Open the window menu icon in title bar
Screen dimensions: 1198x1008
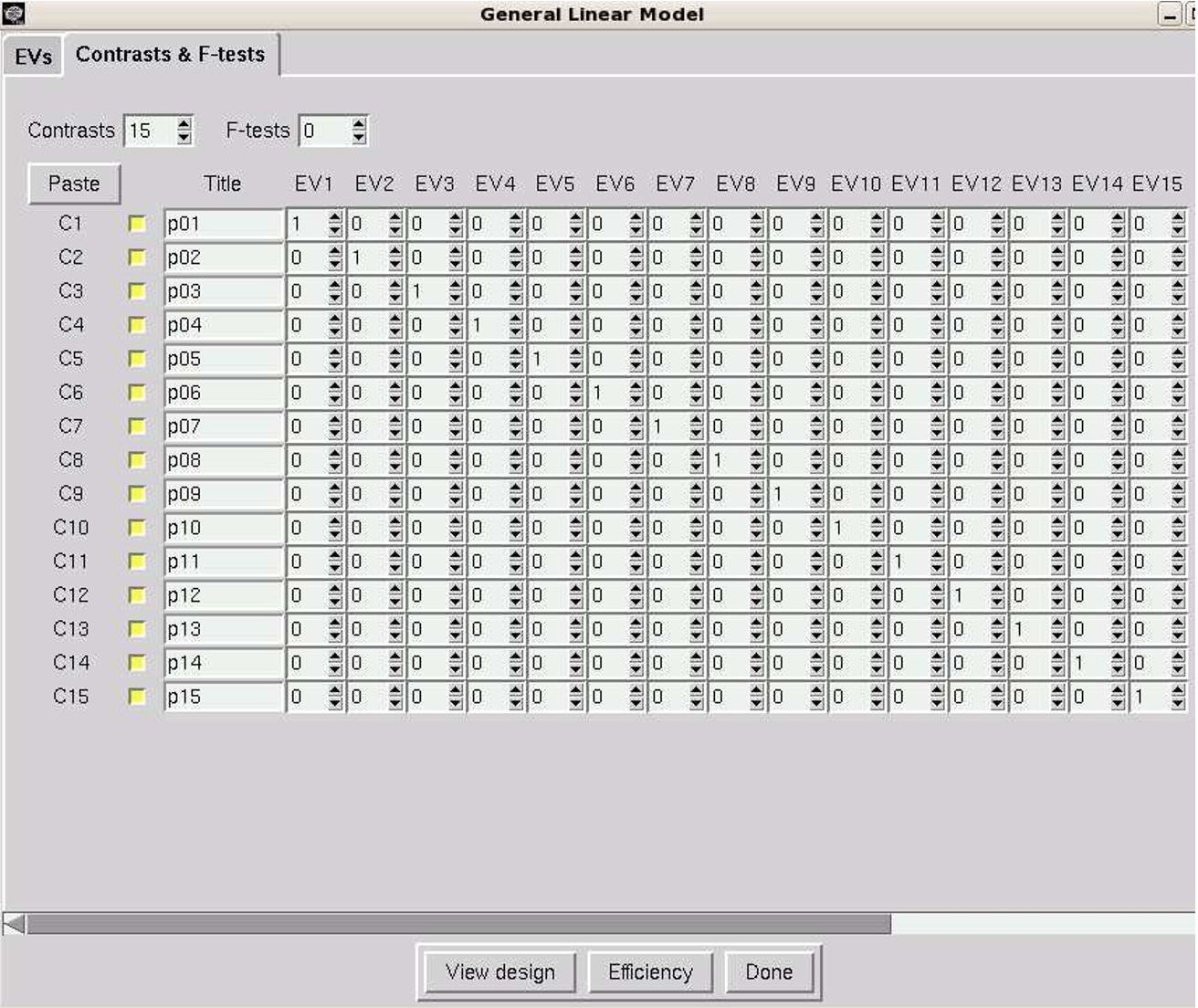click(13, 14)
